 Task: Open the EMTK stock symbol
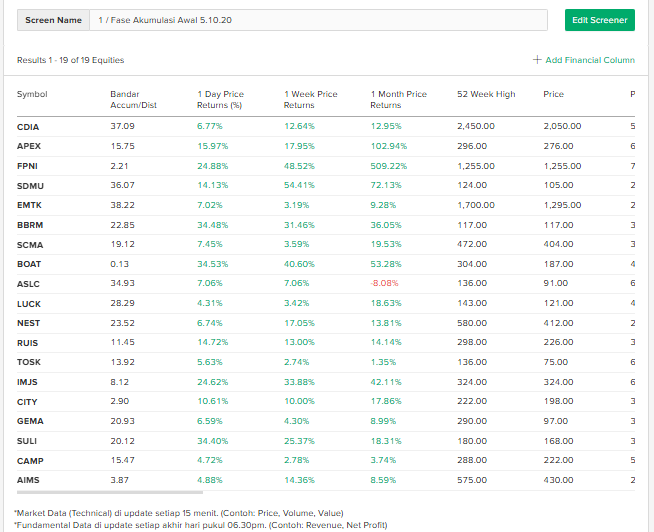coord(29,205)
